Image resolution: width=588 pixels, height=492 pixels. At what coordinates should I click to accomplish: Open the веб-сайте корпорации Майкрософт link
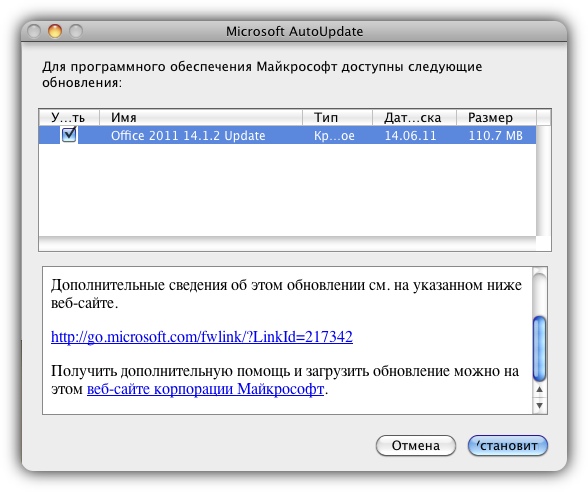pos(206,389)
